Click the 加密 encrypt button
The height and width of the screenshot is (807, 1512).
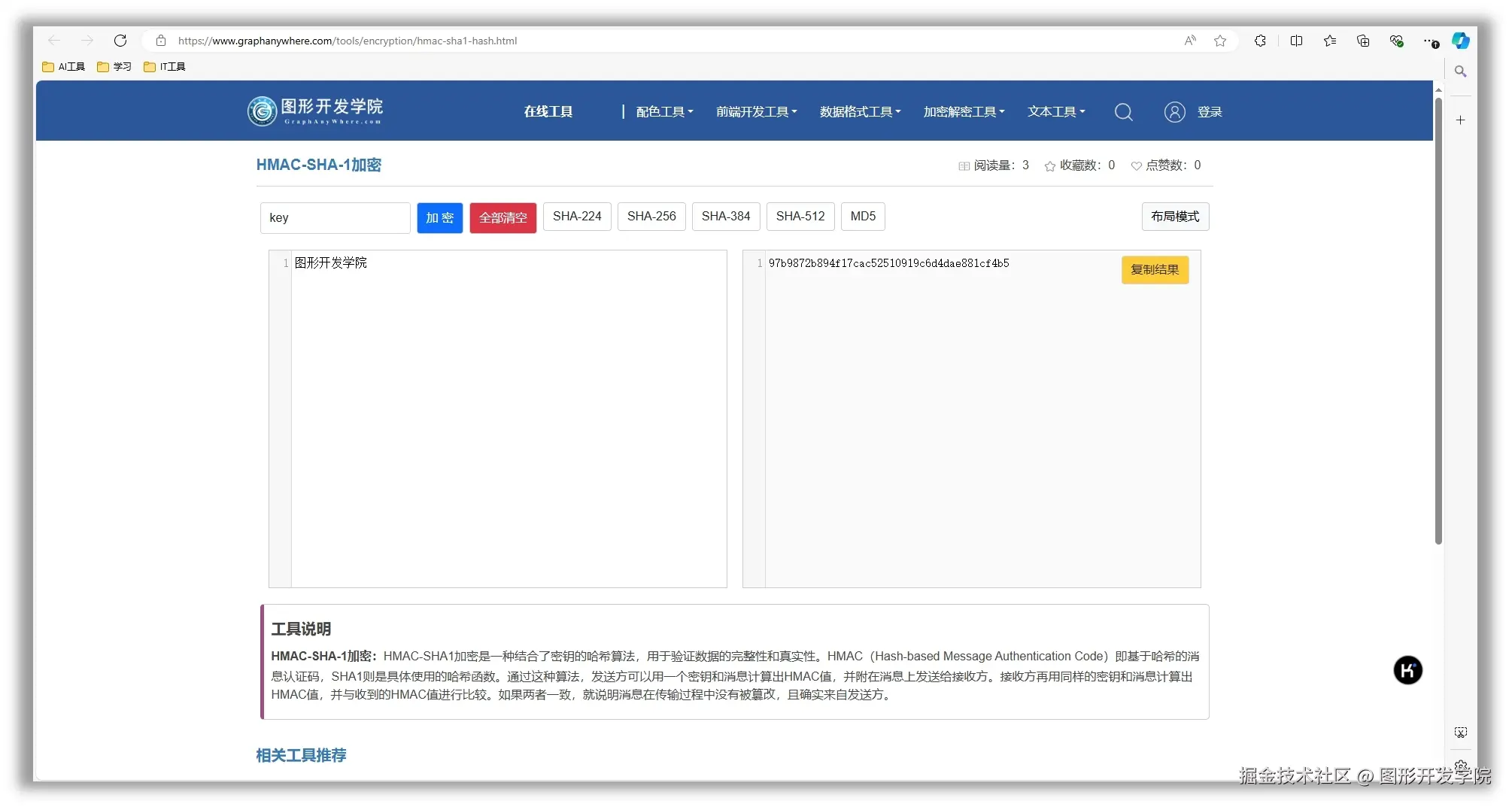(x=439, y=217)
